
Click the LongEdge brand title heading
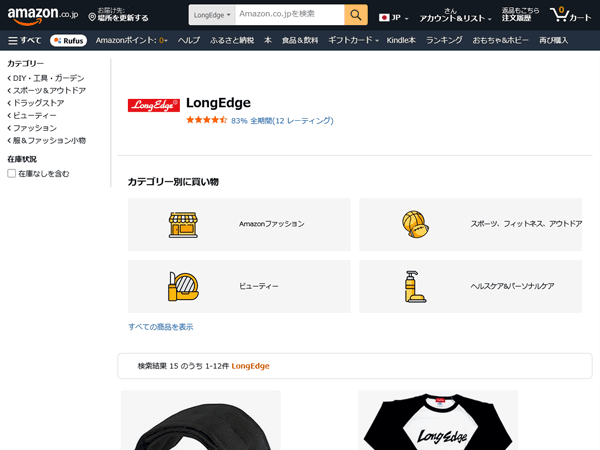[x=218, y=103]
